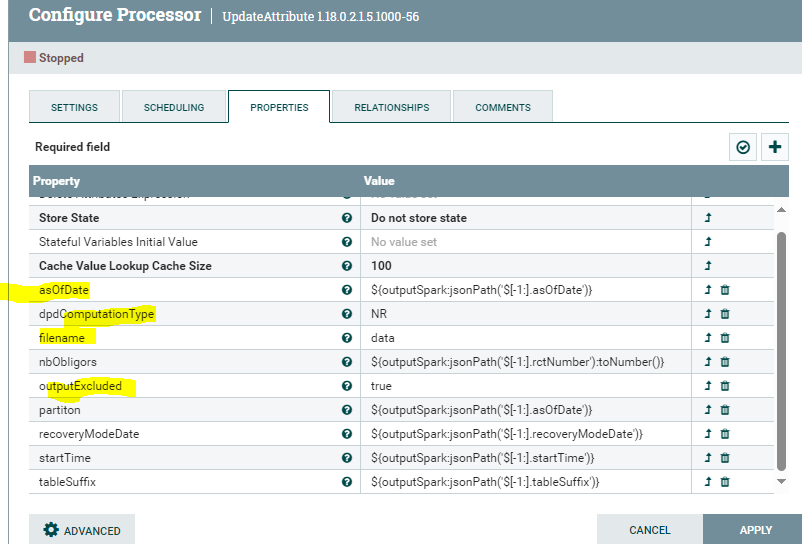The width and height of the screenshot is (802, 544).
Task: Delete the asOfDate property with trash icon
Action: 725,290
